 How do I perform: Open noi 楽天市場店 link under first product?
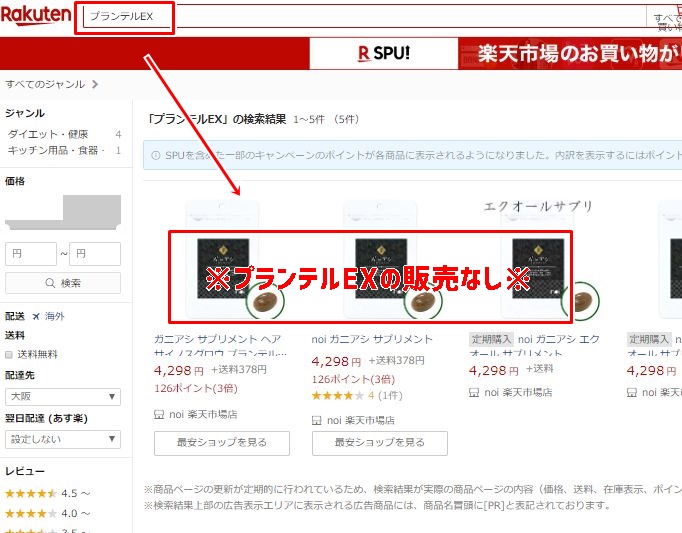click(203, 415)
